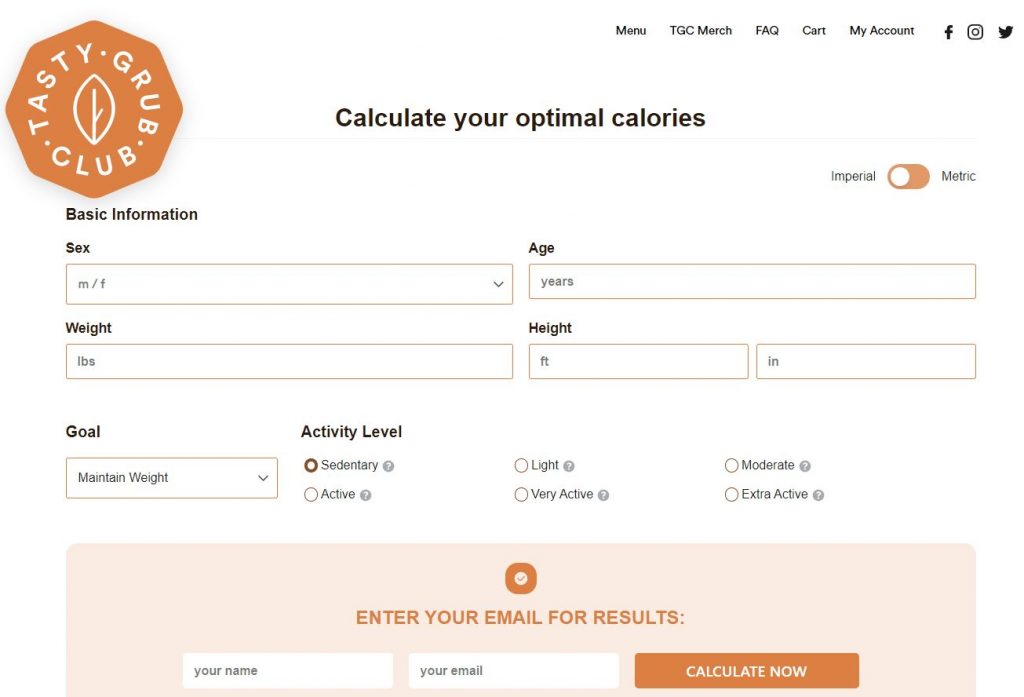Click question mark icon next to Moderate
The image size is (1024, 697).
[805, 466]
